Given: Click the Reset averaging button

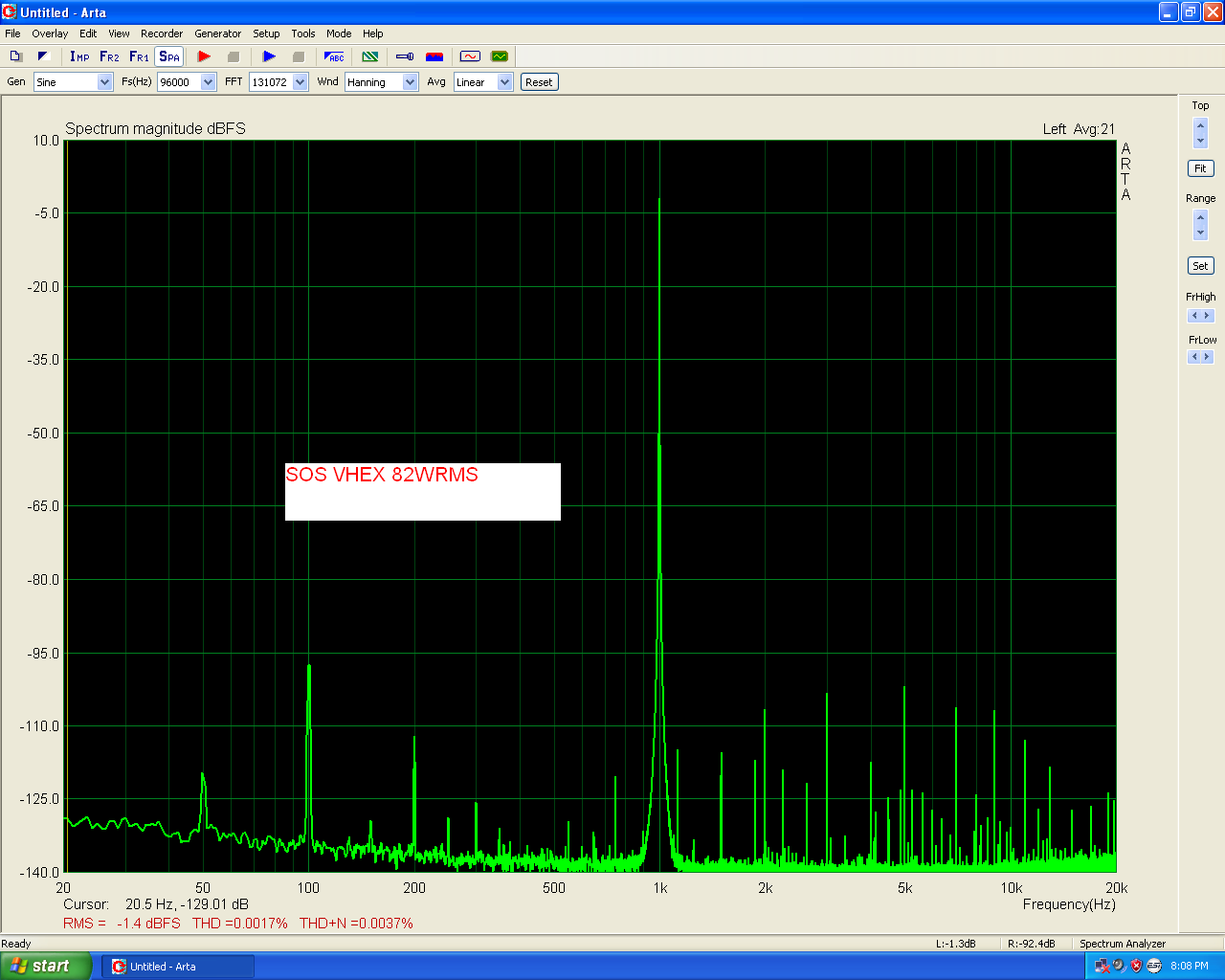Looking at the screenshot, I should 539,82.
